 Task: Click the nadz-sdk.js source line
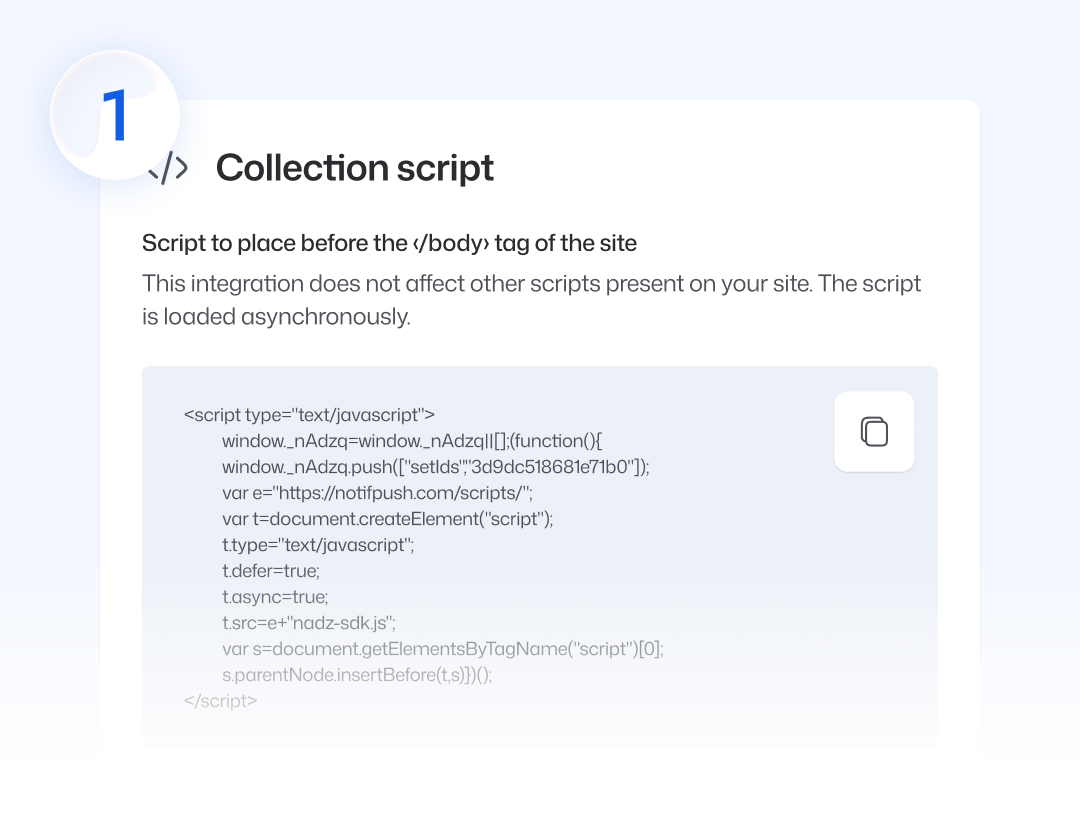coord(309,623)
